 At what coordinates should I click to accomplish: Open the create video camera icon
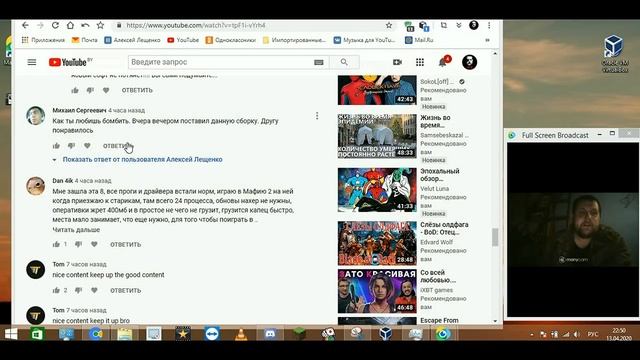pyautogui.click(x=397, y=62)
